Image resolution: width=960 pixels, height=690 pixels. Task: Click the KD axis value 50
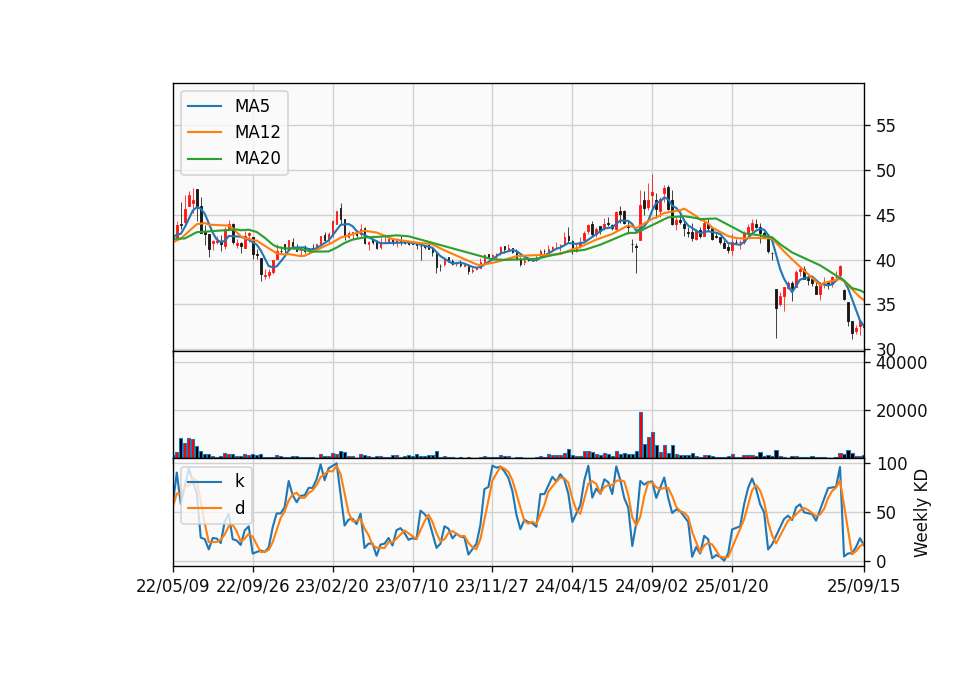tap(886, 512)
